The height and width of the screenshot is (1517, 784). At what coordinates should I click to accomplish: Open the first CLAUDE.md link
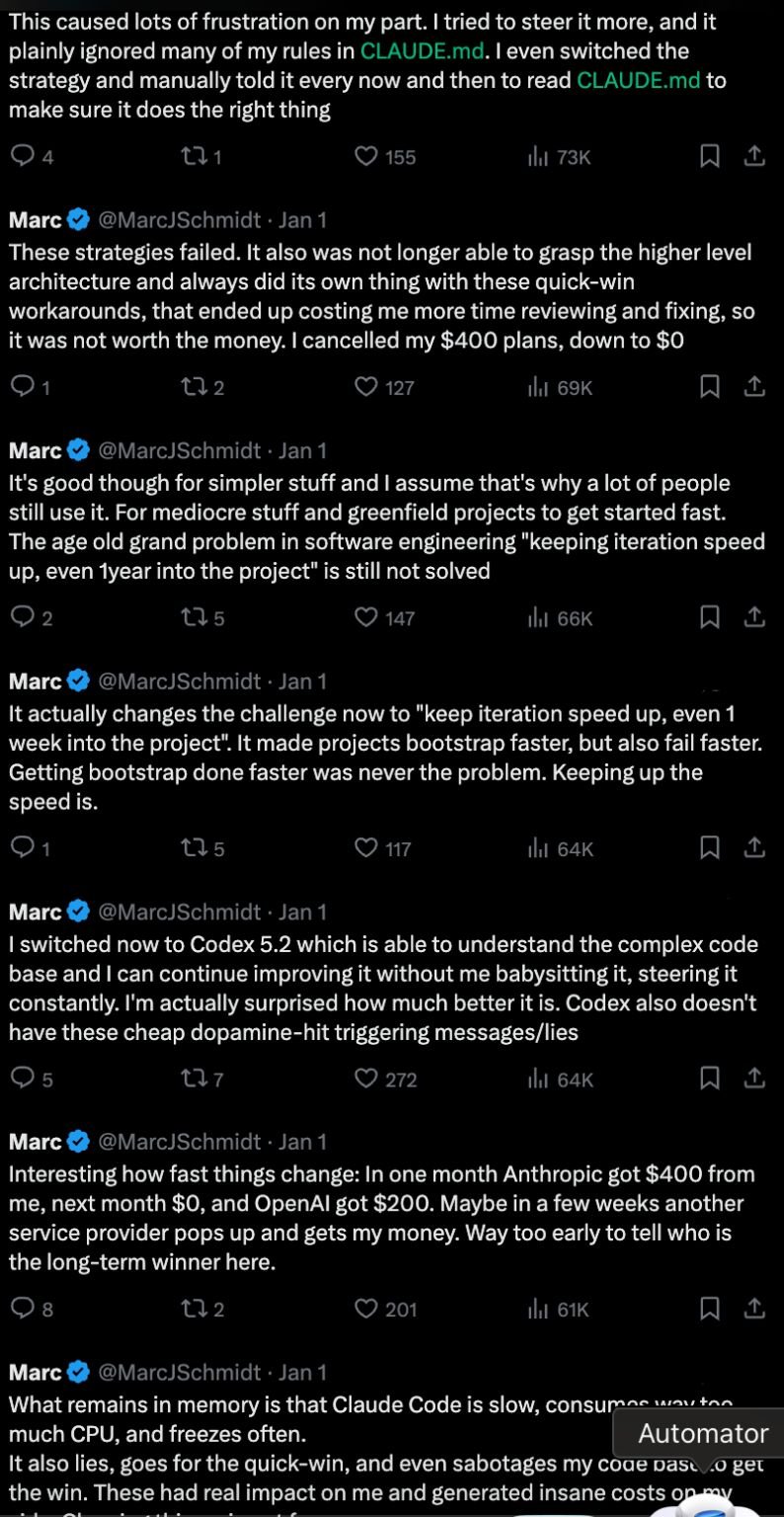pyautogui.click(x=423, y=50)
